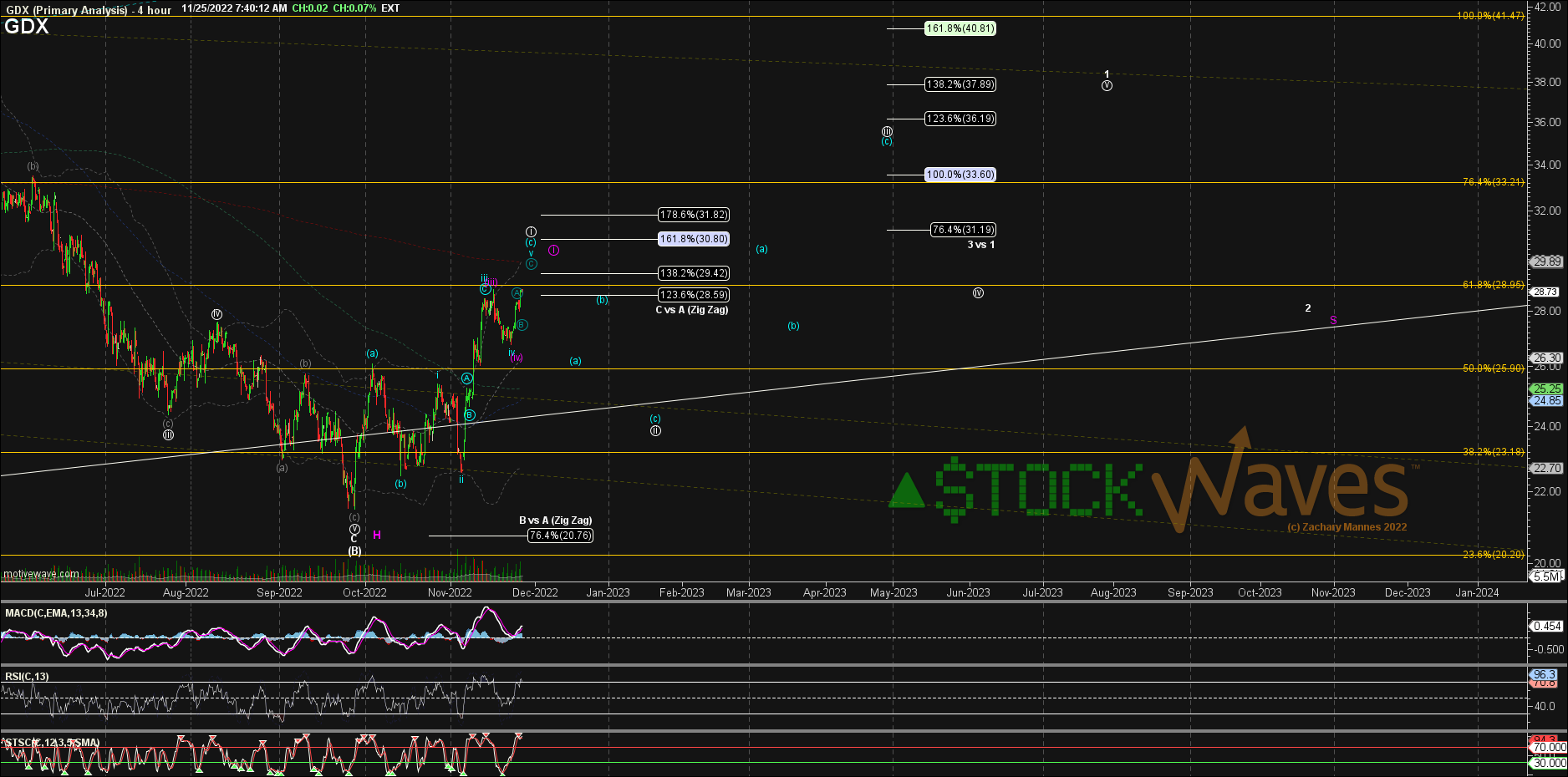Click the white wave 2 label

1308,308
